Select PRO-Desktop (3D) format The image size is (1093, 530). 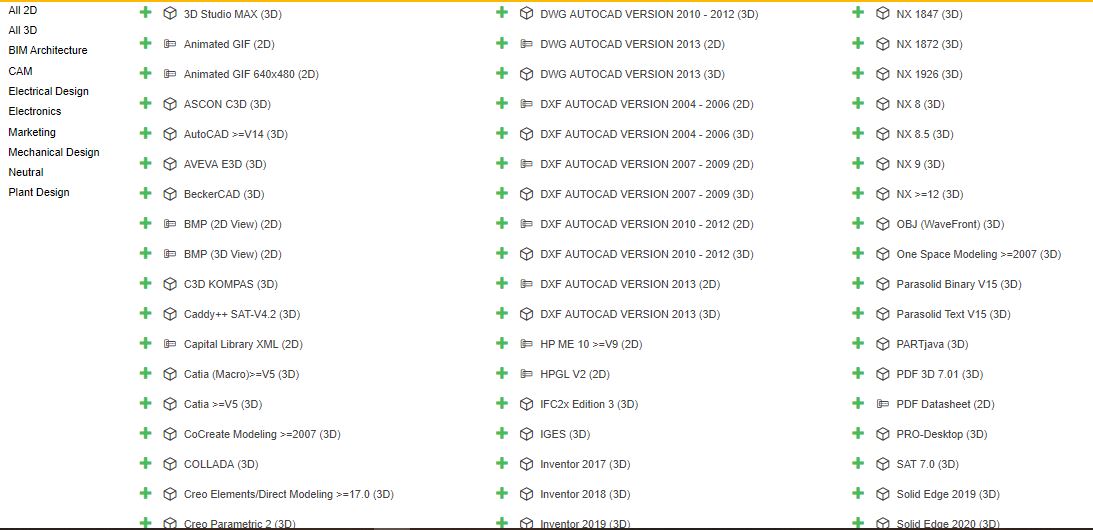942,434
